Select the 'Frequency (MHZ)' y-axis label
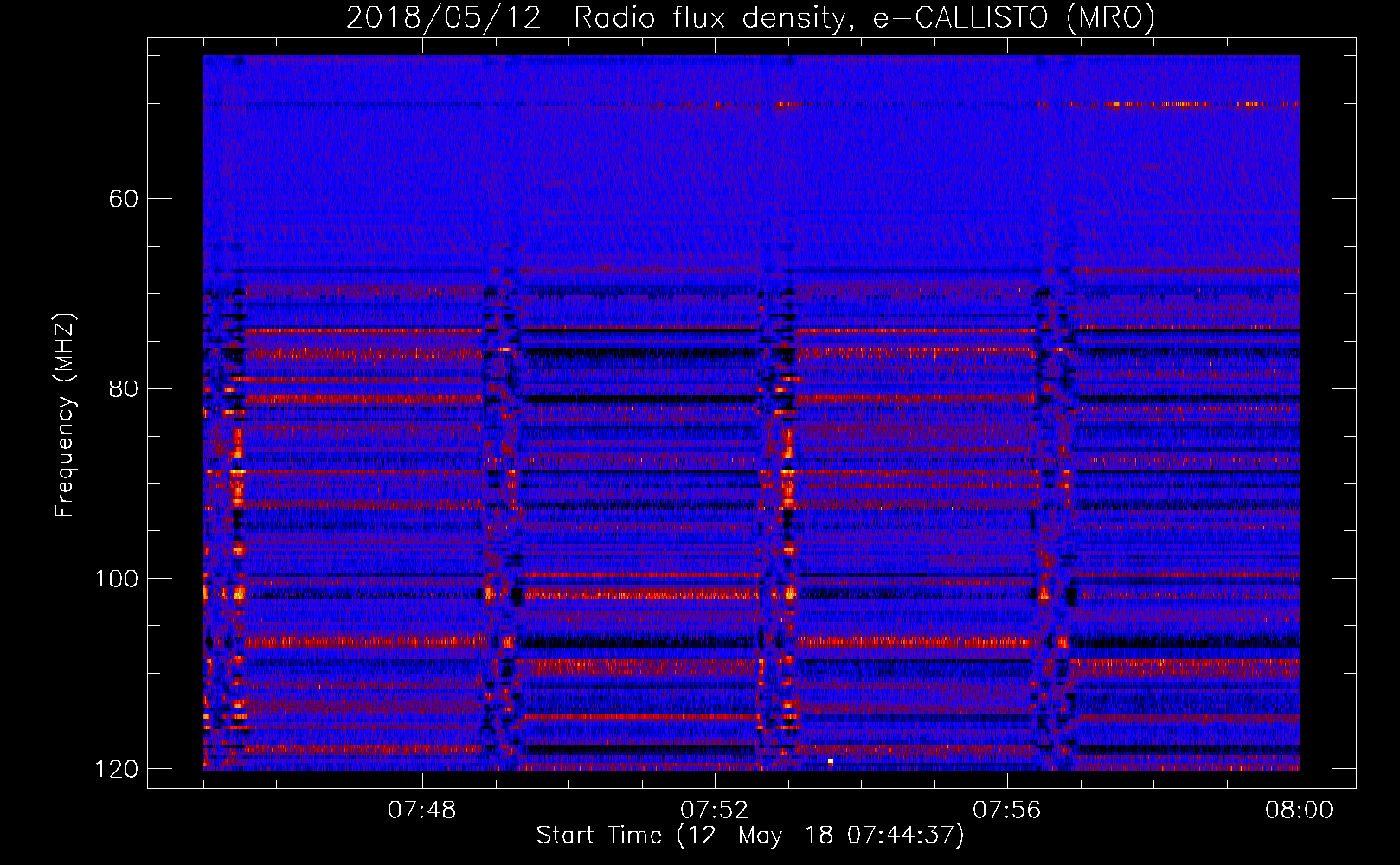Screen dimensions: 1400x865 [x=65, y=415]
